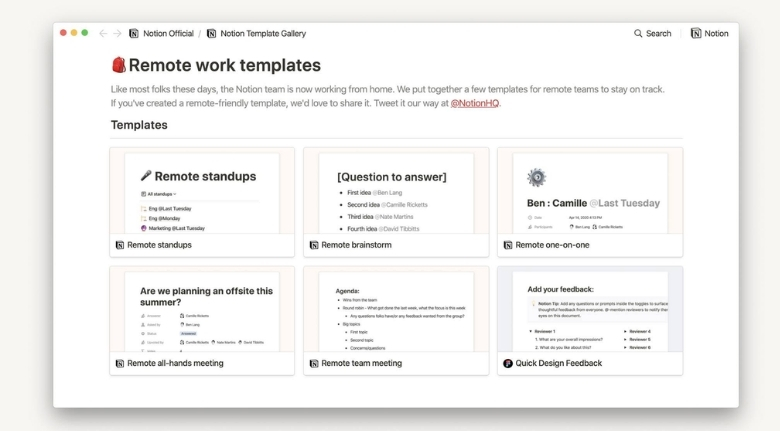Click the red backpack page icon

click(x=118, y=65)
